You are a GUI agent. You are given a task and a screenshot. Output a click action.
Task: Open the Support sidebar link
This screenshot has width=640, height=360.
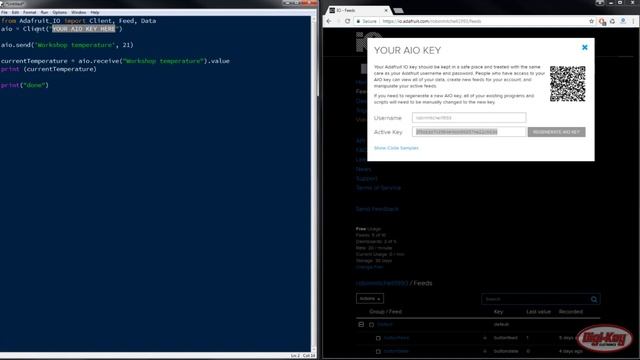pyautogui.click(x=367, y=178)
